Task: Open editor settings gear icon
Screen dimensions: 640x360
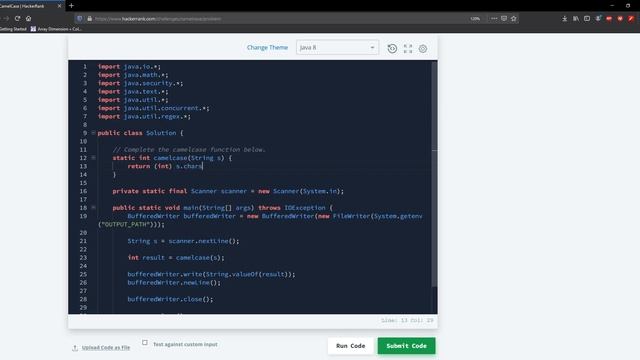Action: pos(423,49)
